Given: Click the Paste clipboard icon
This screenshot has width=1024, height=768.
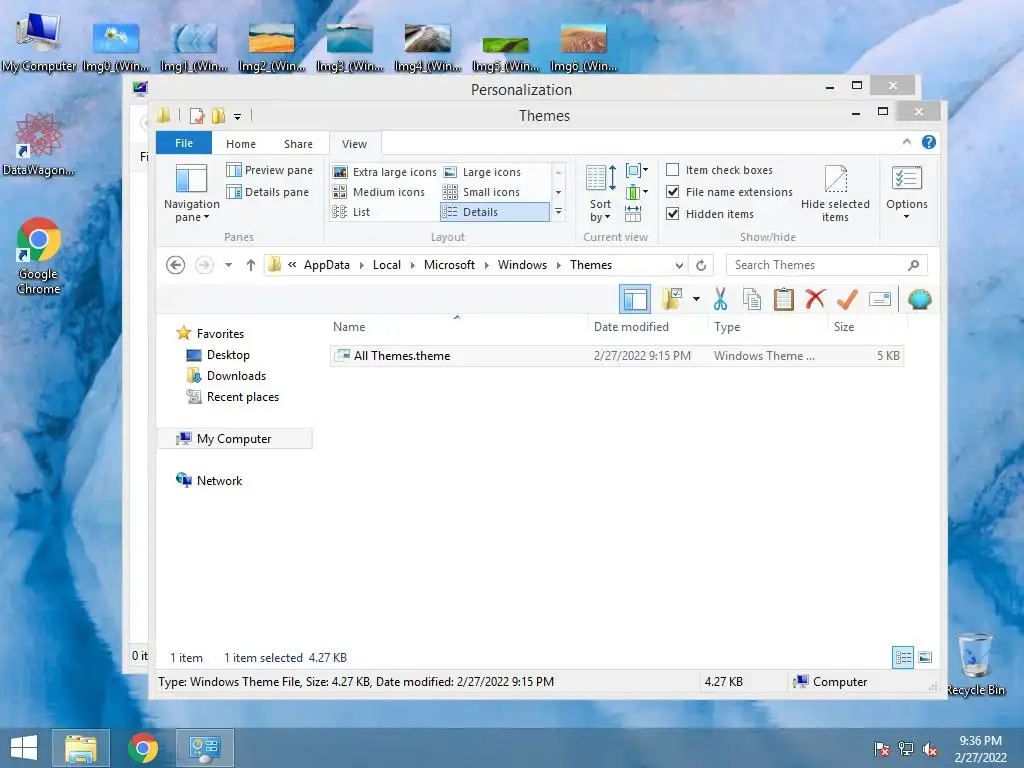Looking at the screenshot, I should (784, 299).
